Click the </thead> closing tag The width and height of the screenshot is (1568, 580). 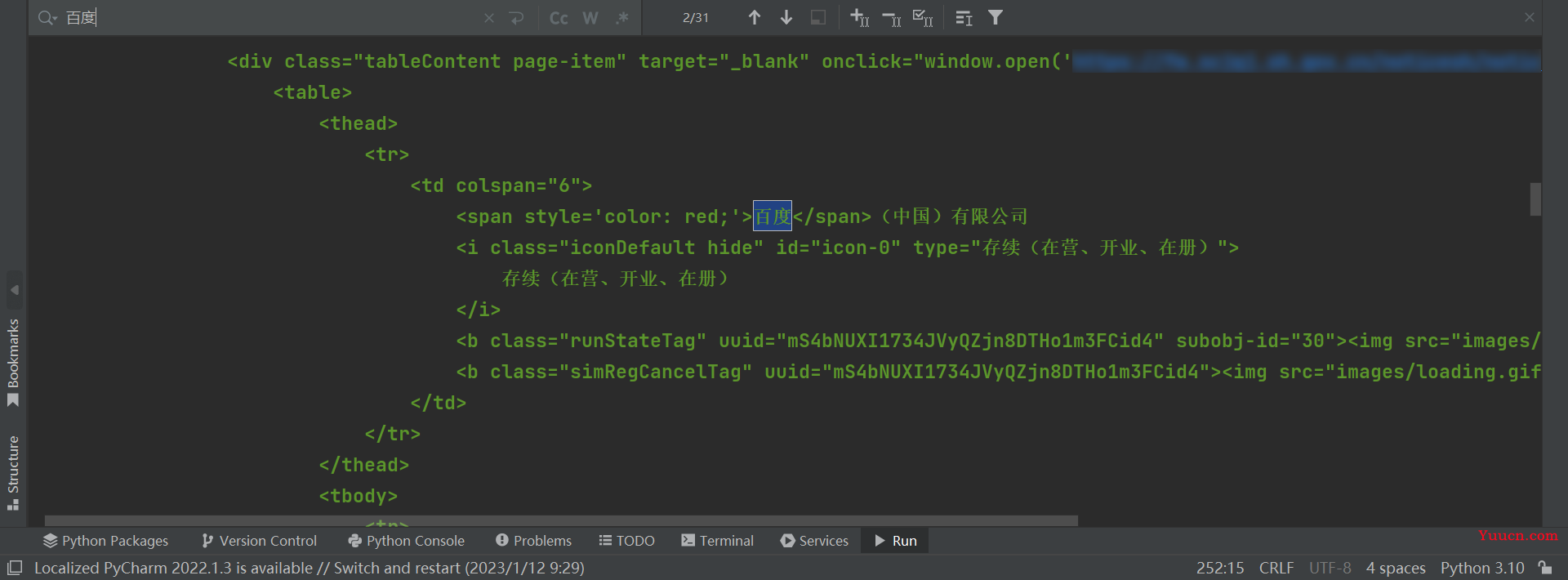364,465
